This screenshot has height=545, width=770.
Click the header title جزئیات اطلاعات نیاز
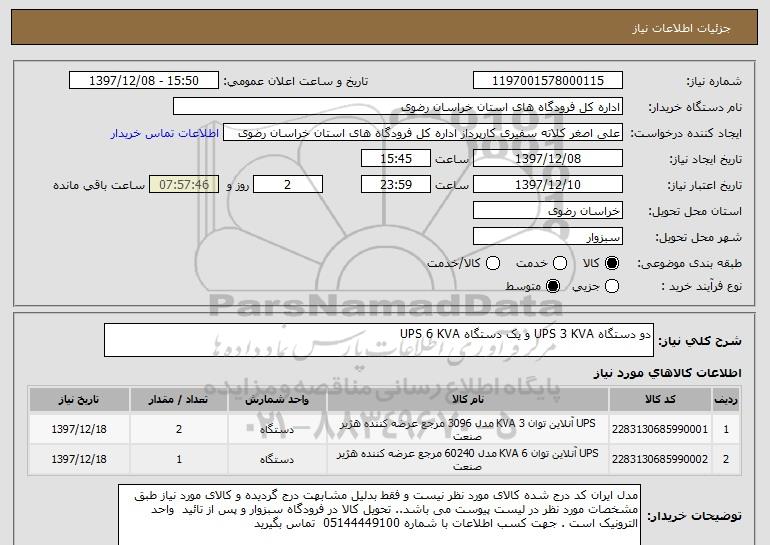tap(681, 28)
